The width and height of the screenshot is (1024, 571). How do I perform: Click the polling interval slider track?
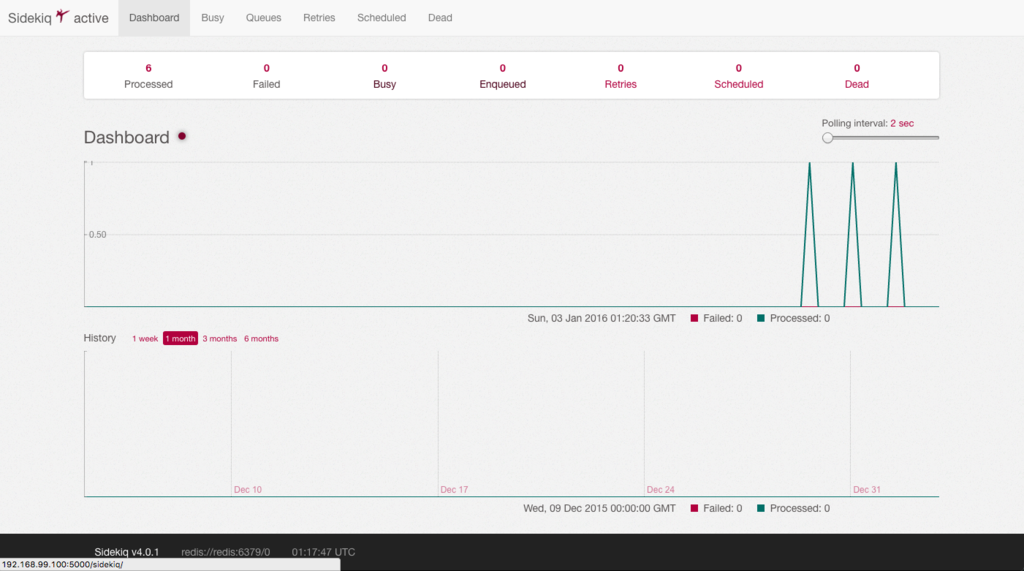click(880, 138)
